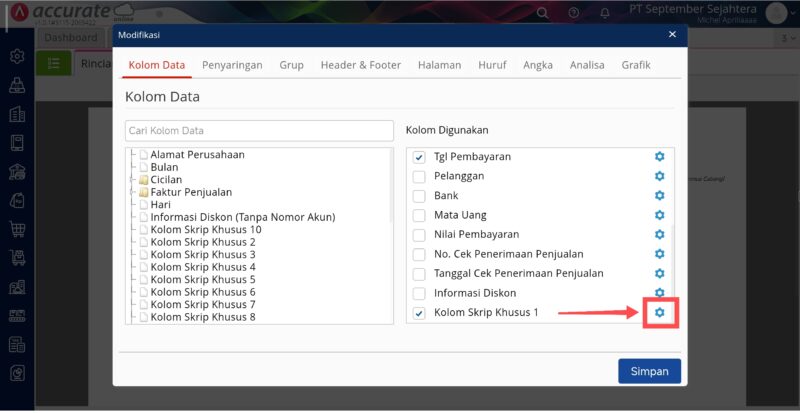Uncheck the Tgl Pembayaran checkbox
This screenshot has height=413, width=800.
419,157
